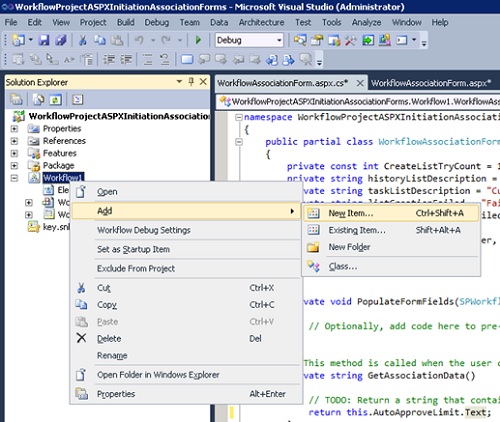Close the WorkflowAssociationForm.aspx.cs tab
Image resolution: width=500 pixels, height=422 pixels.
360,83
